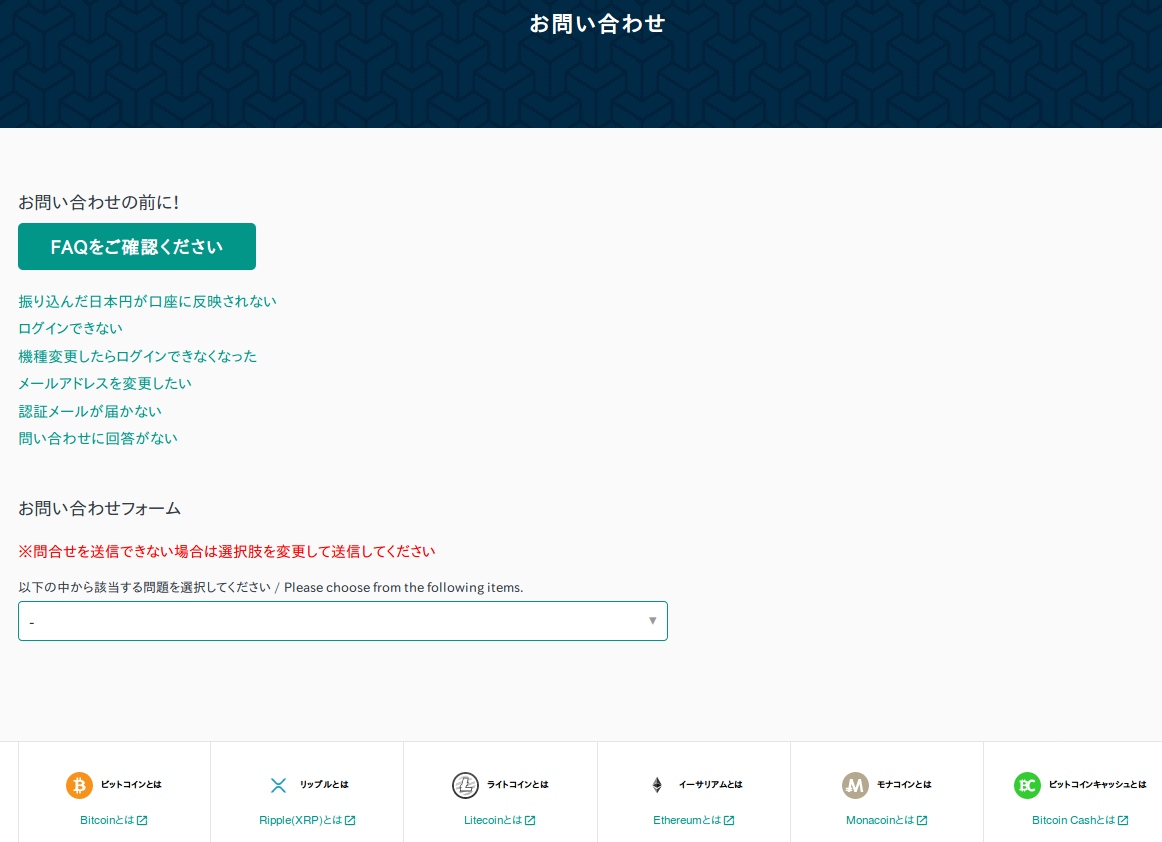This screenshot has width=1162, height=842.
Task: Click the red ※問合せを送信できない場合 notice
Action: pyautogui.click(x=227, y=551)
